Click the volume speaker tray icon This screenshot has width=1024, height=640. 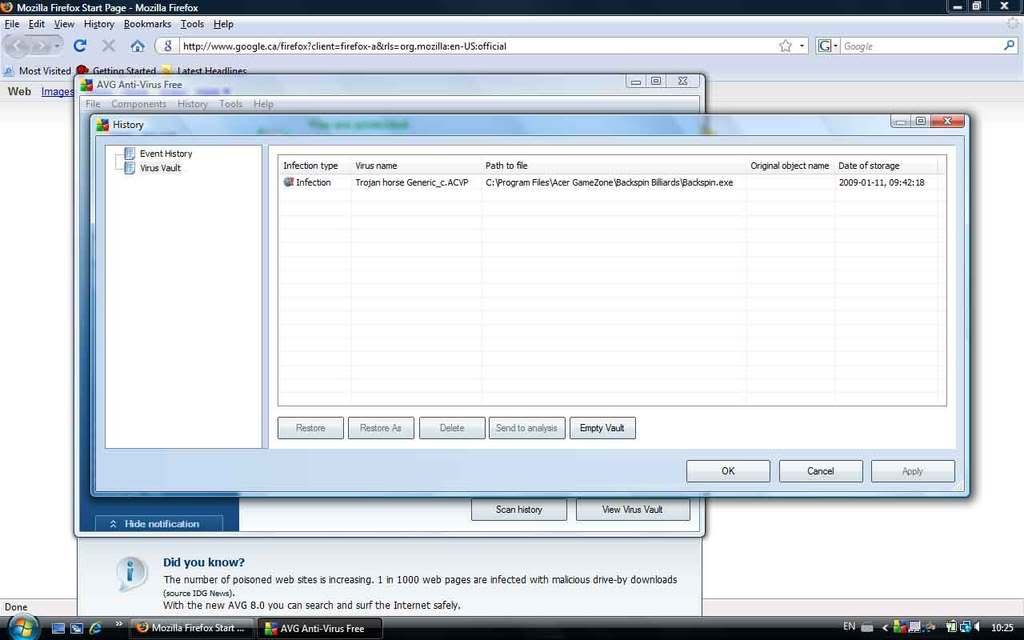tap(976, 628)
